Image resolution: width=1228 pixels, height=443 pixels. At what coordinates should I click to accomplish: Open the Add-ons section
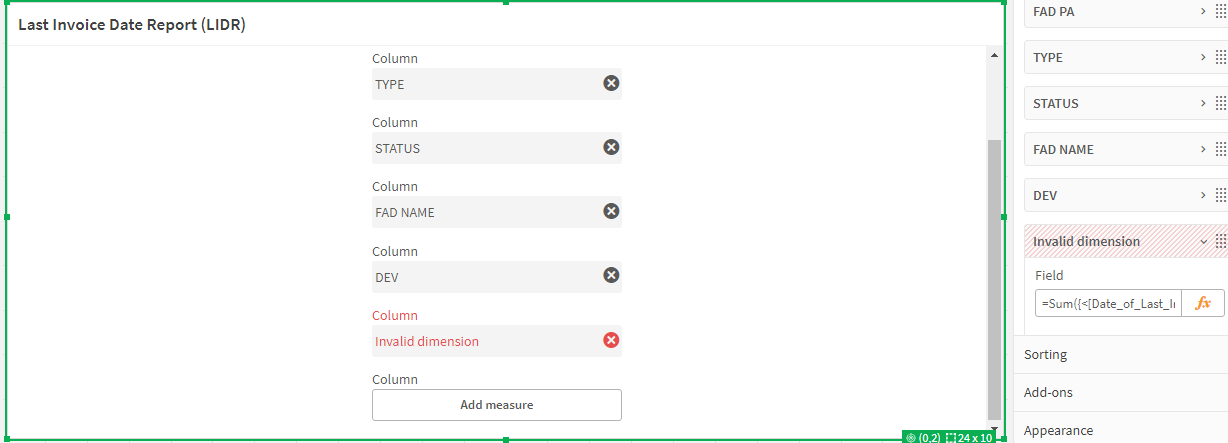click(x=1121, y=392)
